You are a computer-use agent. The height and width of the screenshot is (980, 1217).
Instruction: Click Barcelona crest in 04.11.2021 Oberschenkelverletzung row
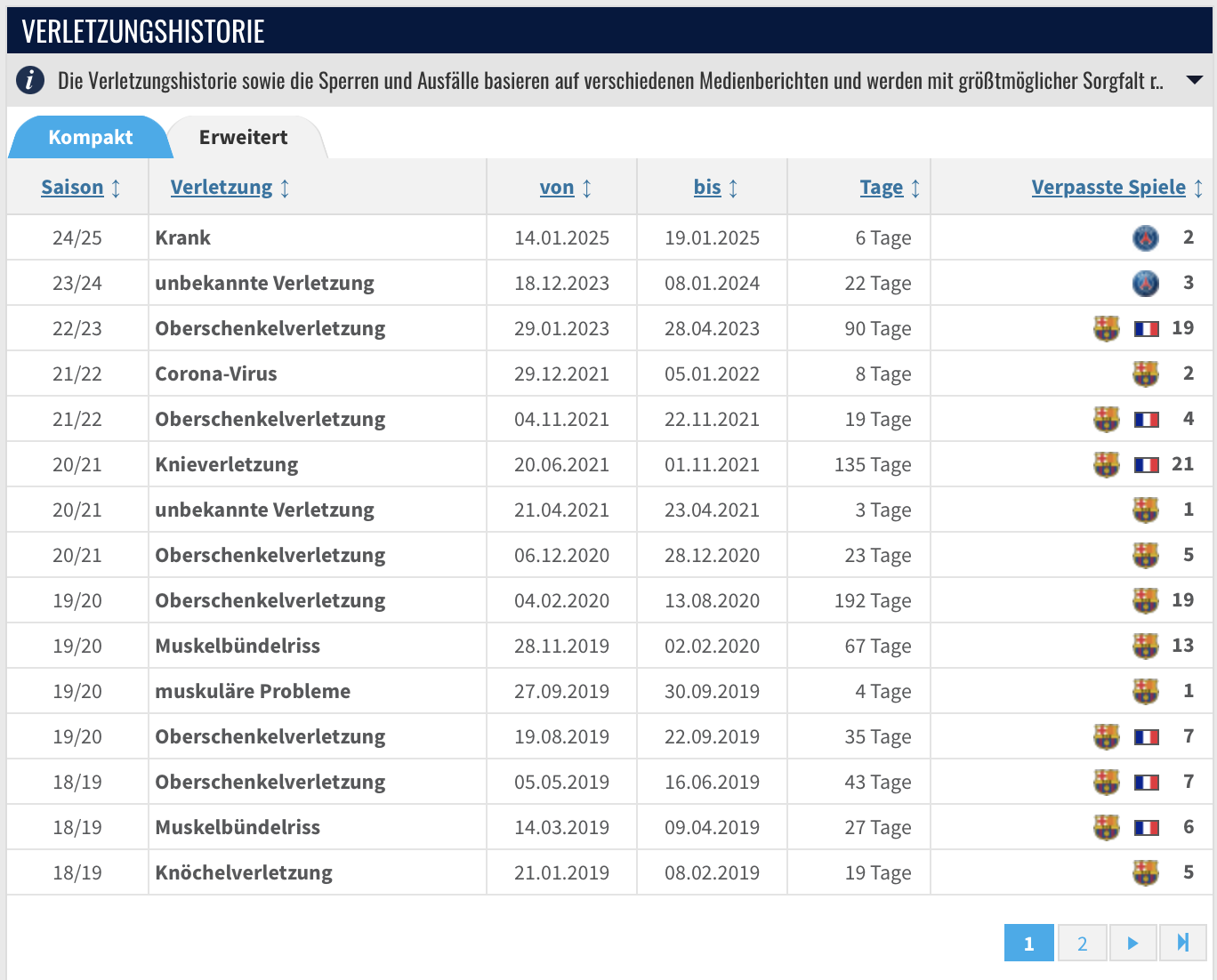pos(1107,419)
